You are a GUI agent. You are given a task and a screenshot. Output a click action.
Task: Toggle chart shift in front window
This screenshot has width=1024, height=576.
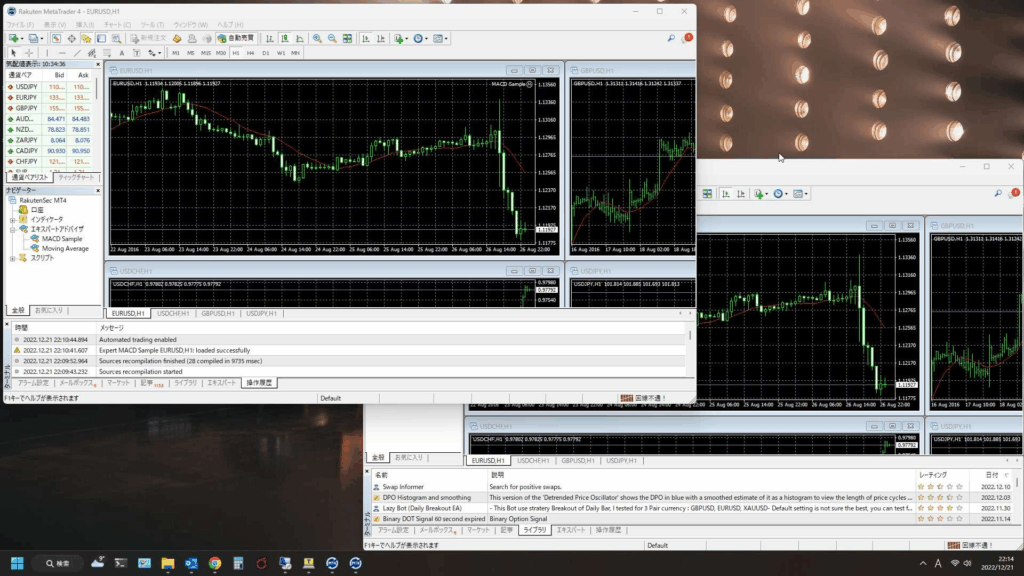click(381, 39)
